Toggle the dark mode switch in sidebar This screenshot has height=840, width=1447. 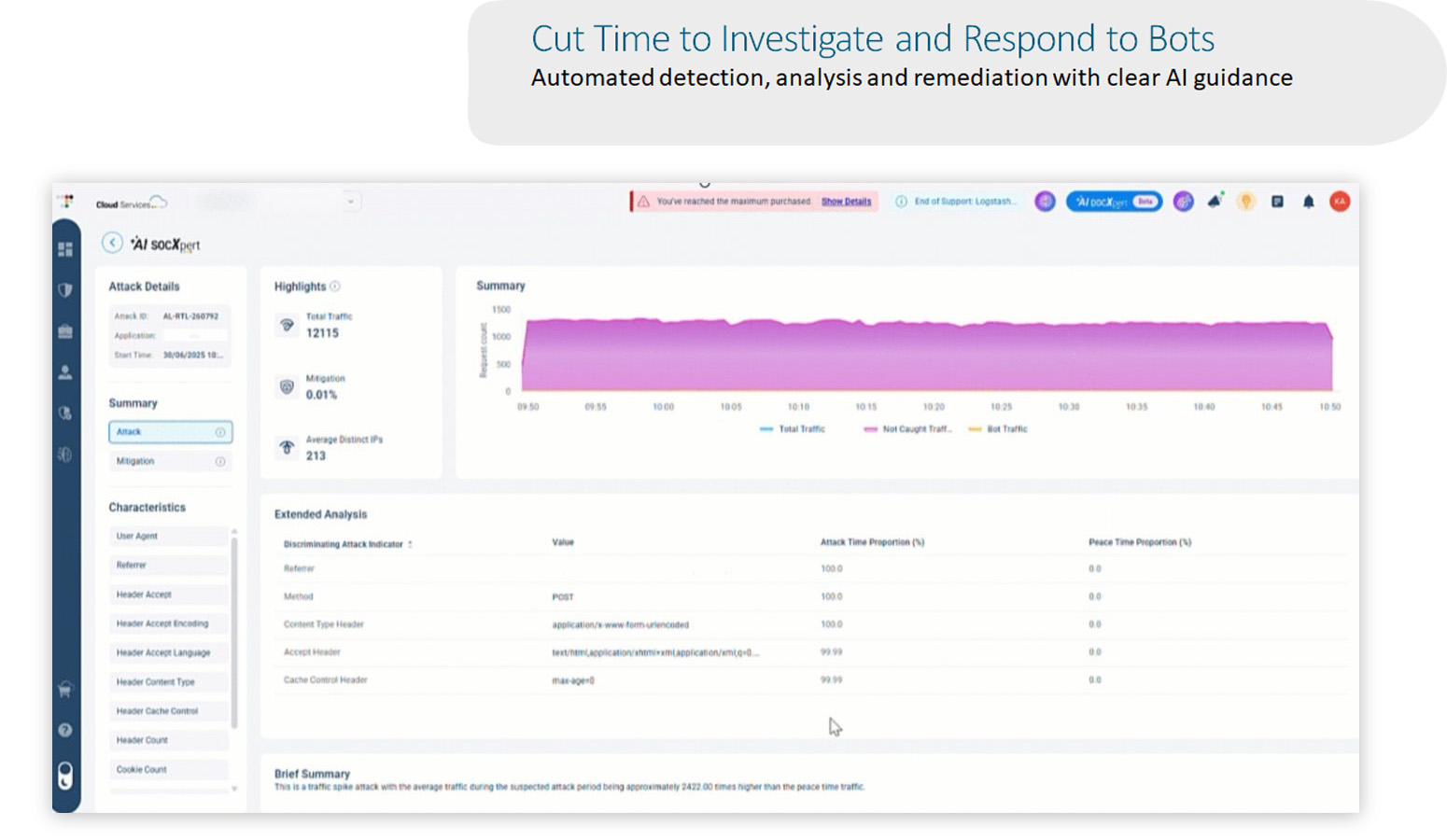coord(65,775)
